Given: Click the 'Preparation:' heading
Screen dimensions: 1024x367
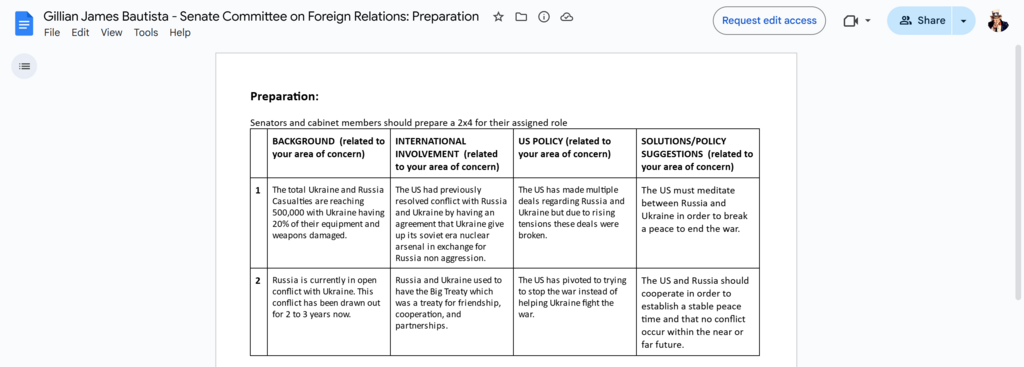Looking at the screenshot, I should click(x=284, y=96).
